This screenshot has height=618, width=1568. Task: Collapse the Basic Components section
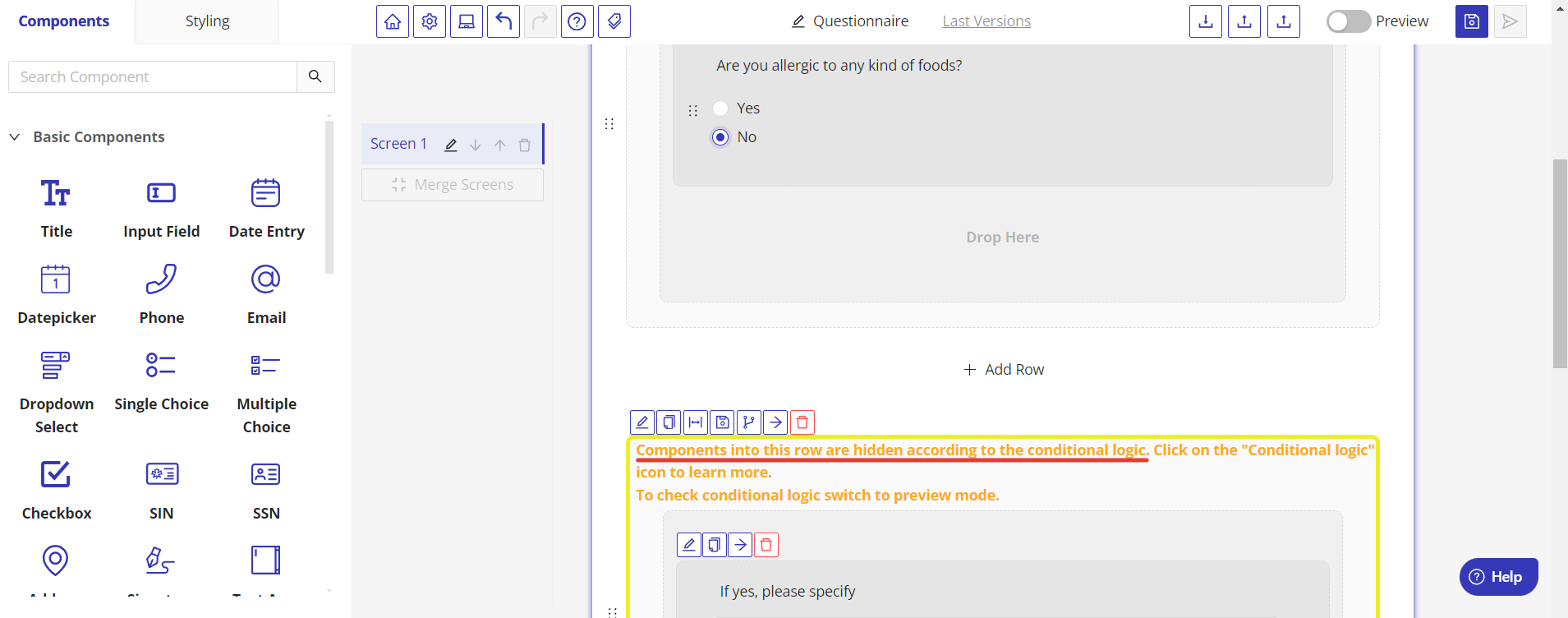pyautogui.click(x=15, y=137)
